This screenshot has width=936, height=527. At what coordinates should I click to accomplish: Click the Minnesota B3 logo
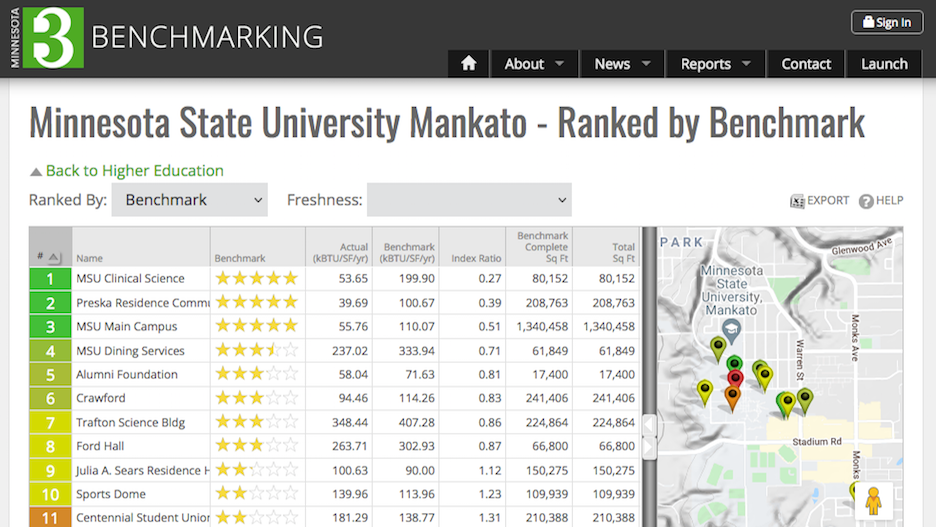pos(46,38)
